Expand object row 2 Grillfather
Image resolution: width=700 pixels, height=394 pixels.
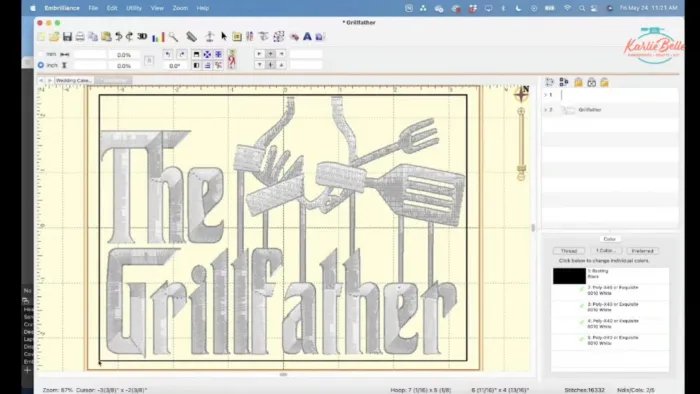(x=545, y=110)
